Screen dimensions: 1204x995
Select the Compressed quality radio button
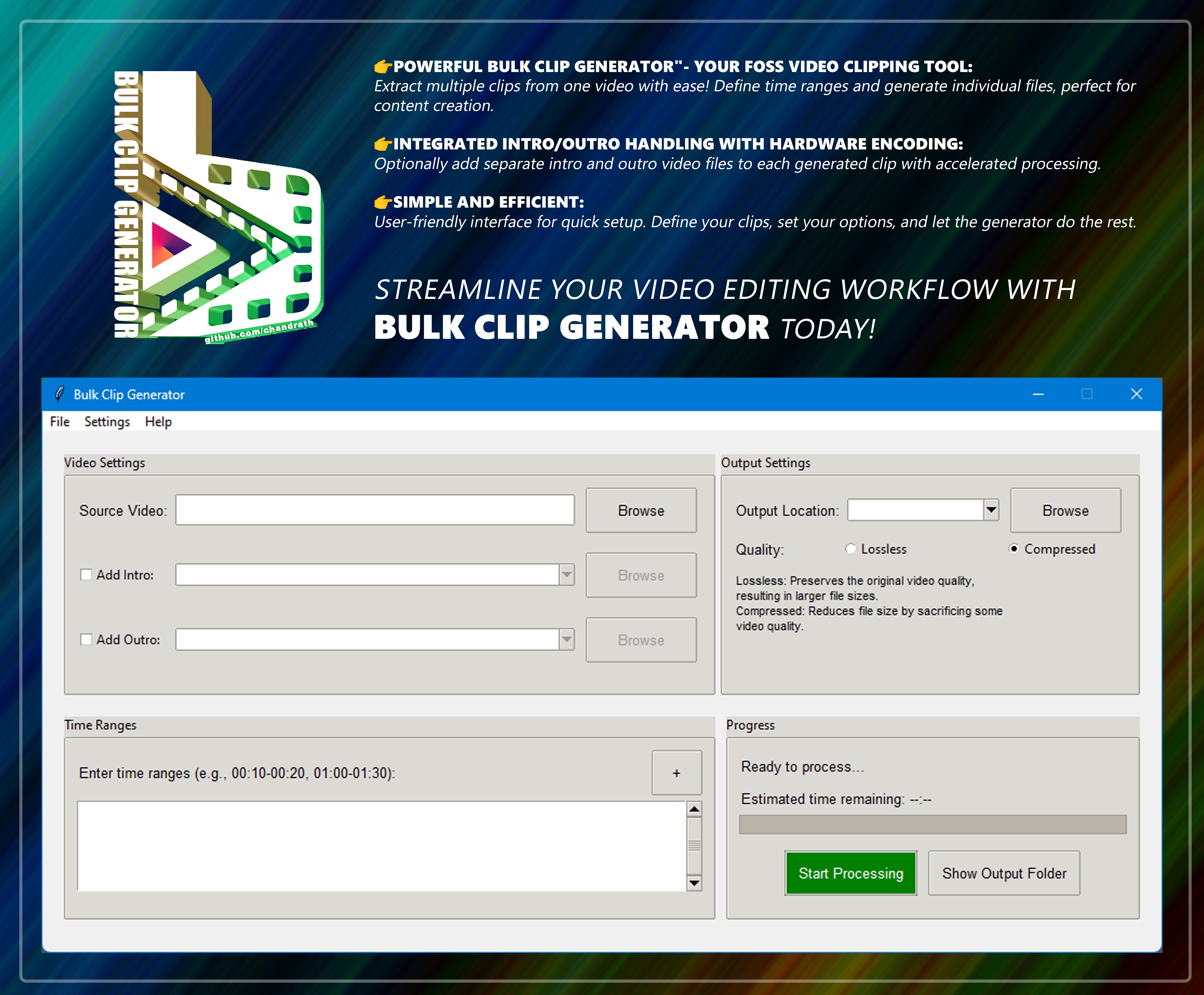pyautogui.click(x=1013, y=549)
